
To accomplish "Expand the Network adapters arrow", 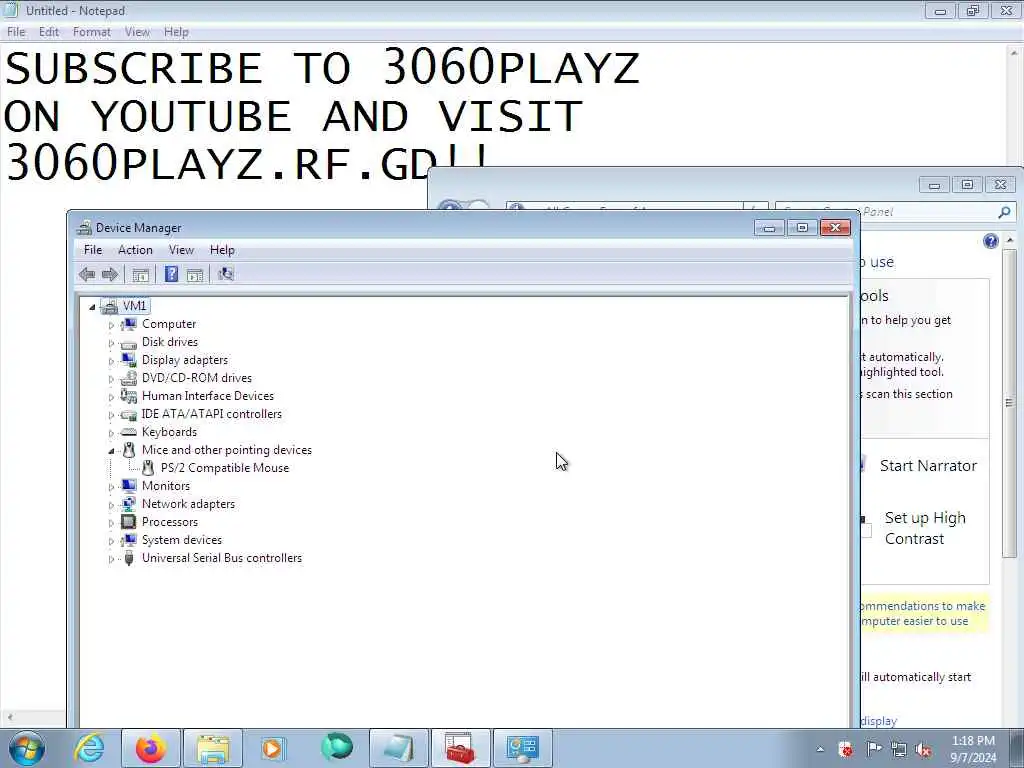I will [x=111, y=505].
